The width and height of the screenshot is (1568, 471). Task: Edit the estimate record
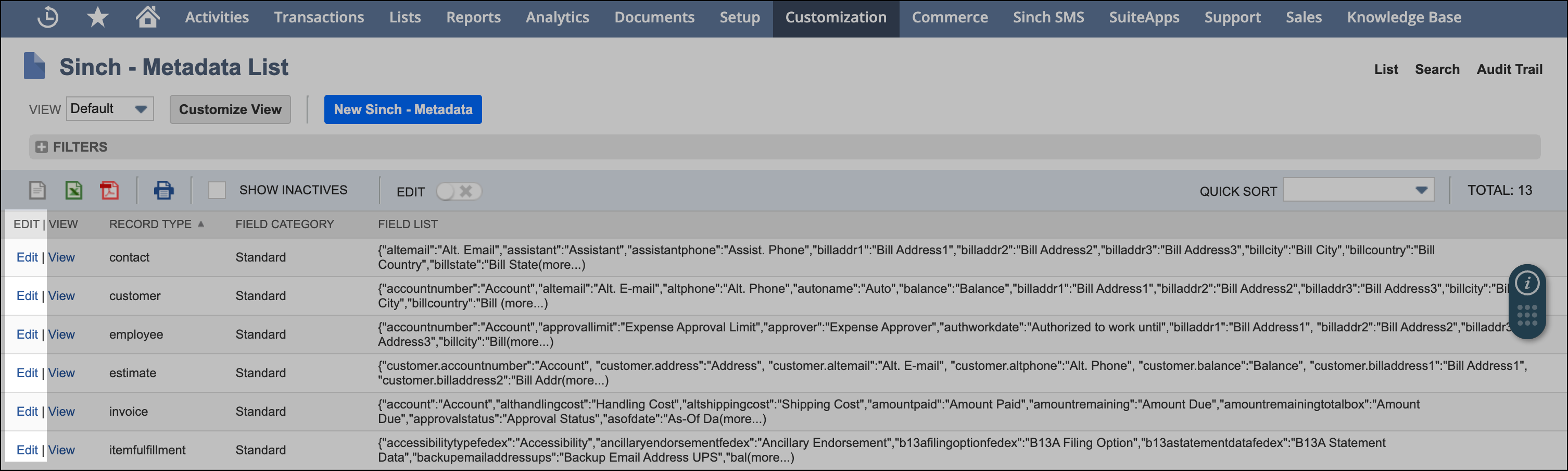(27, 373)
